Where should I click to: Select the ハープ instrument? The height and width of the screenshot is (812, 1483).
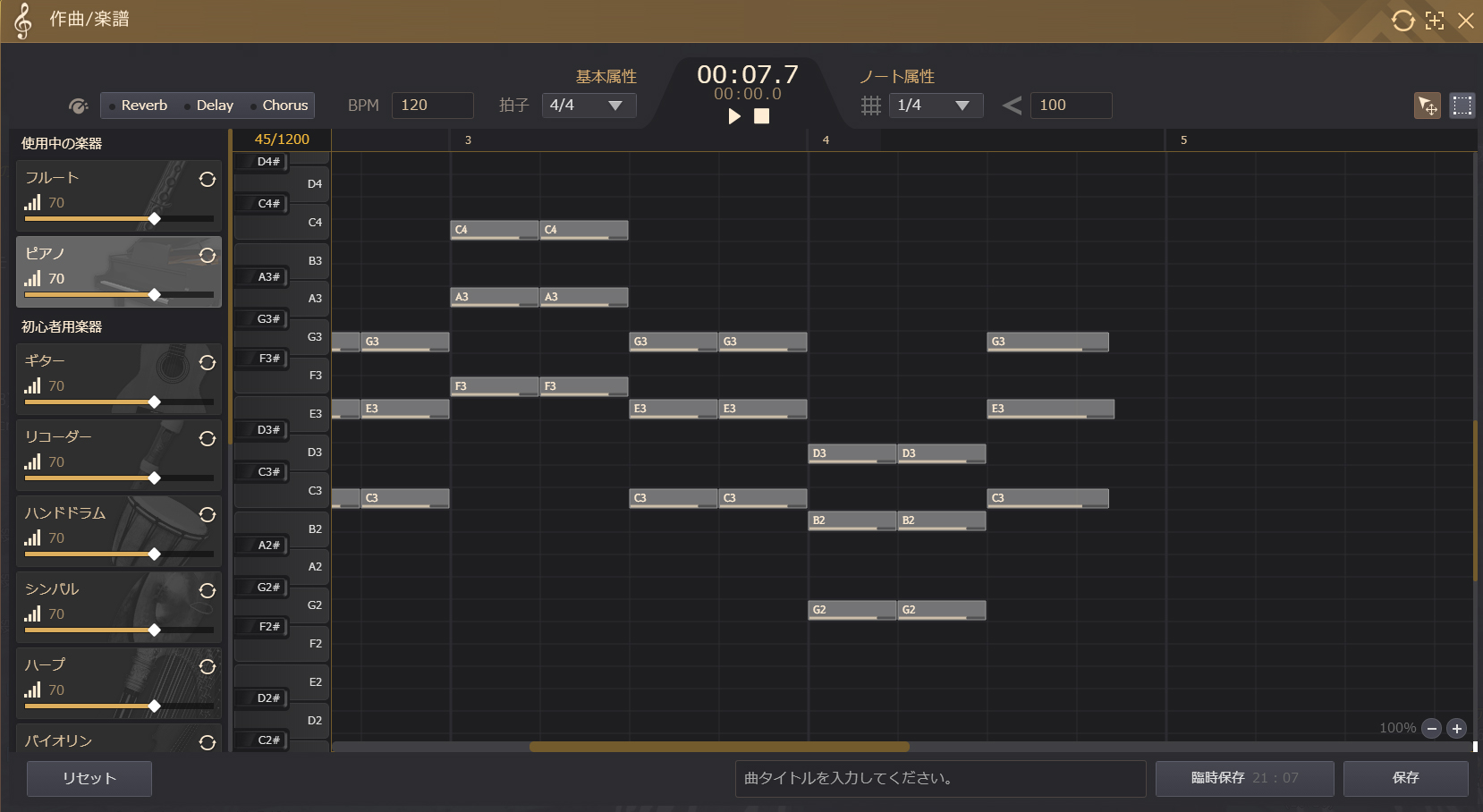(x=119, y=683)
